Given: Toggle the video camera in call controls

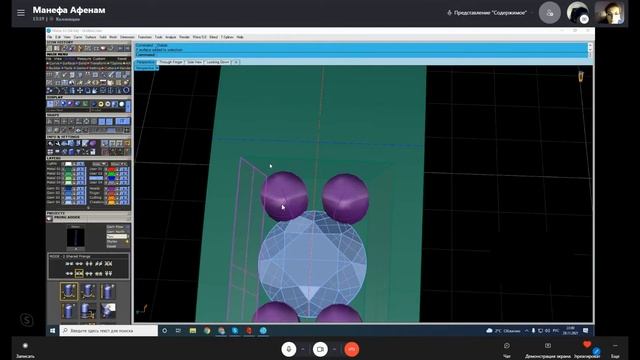Looking at the screenshot, I should (x=320, y=349).
